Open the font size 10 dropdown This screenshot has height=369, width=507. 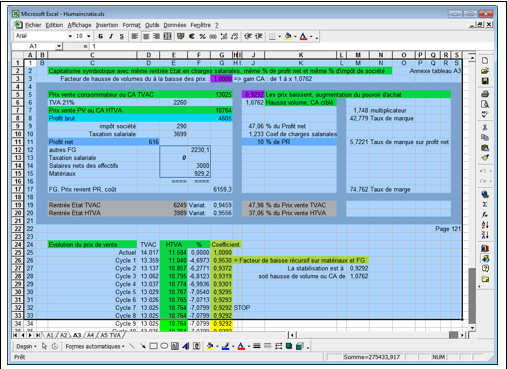pyautogui.click(x=89, y=36)
